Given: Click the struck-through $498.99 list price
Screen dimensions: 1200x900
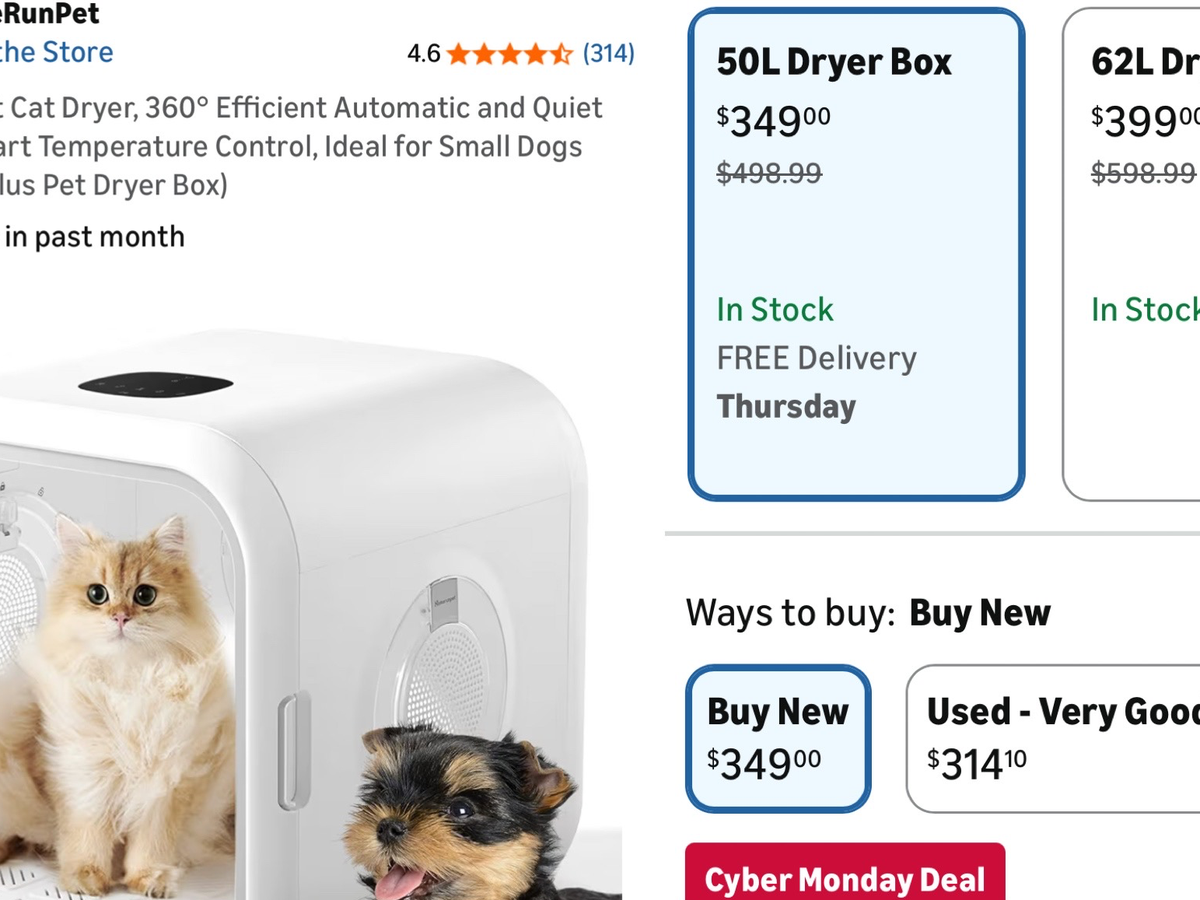Looking at the screenshot, I should (x=769, y=173).
